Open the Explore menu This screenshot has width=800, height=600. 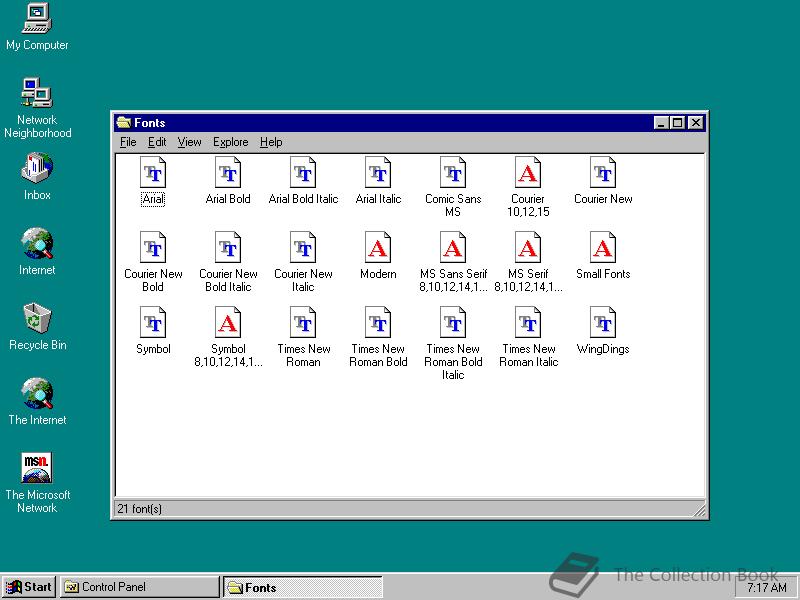231,142
